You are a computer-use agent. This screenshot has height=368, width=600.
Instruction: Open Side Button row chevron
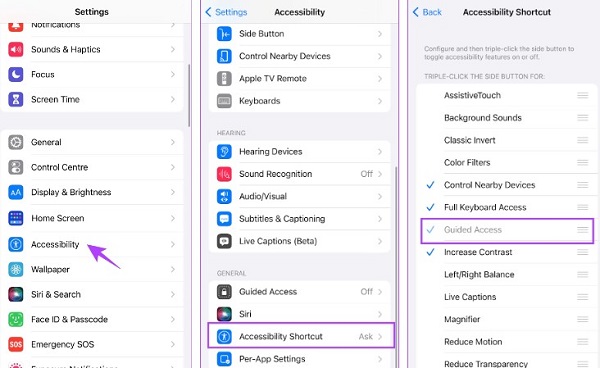click(x=380, y=34)
